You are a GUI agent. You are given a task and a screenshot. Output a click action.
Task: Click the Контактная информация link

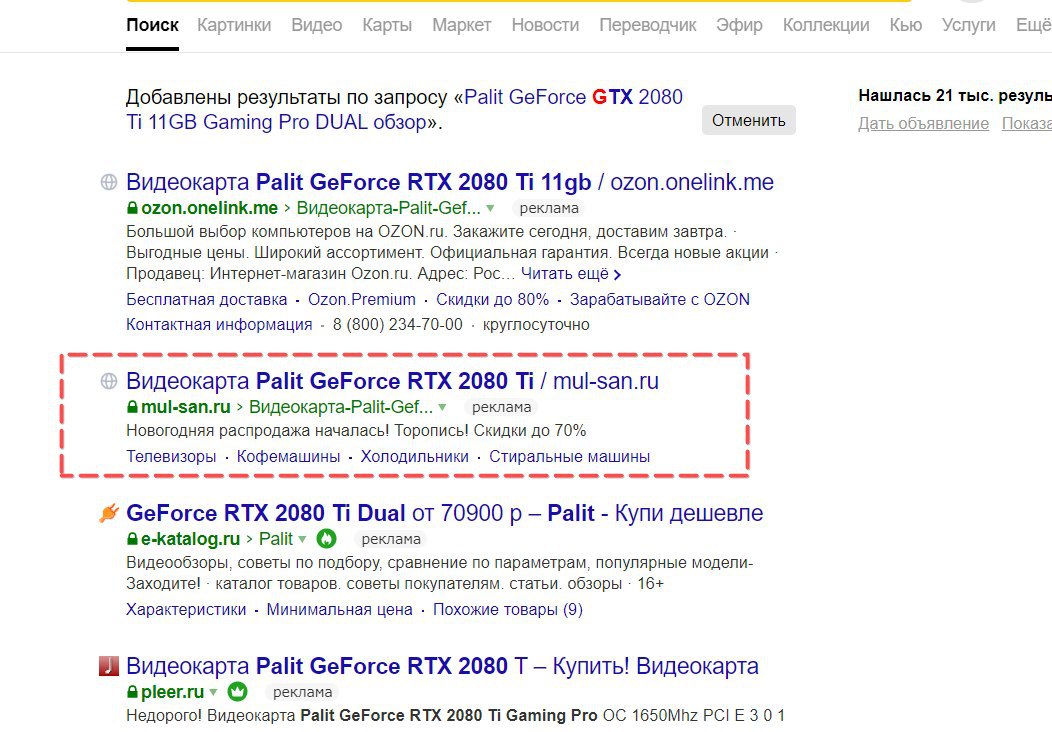coord(219,325)
